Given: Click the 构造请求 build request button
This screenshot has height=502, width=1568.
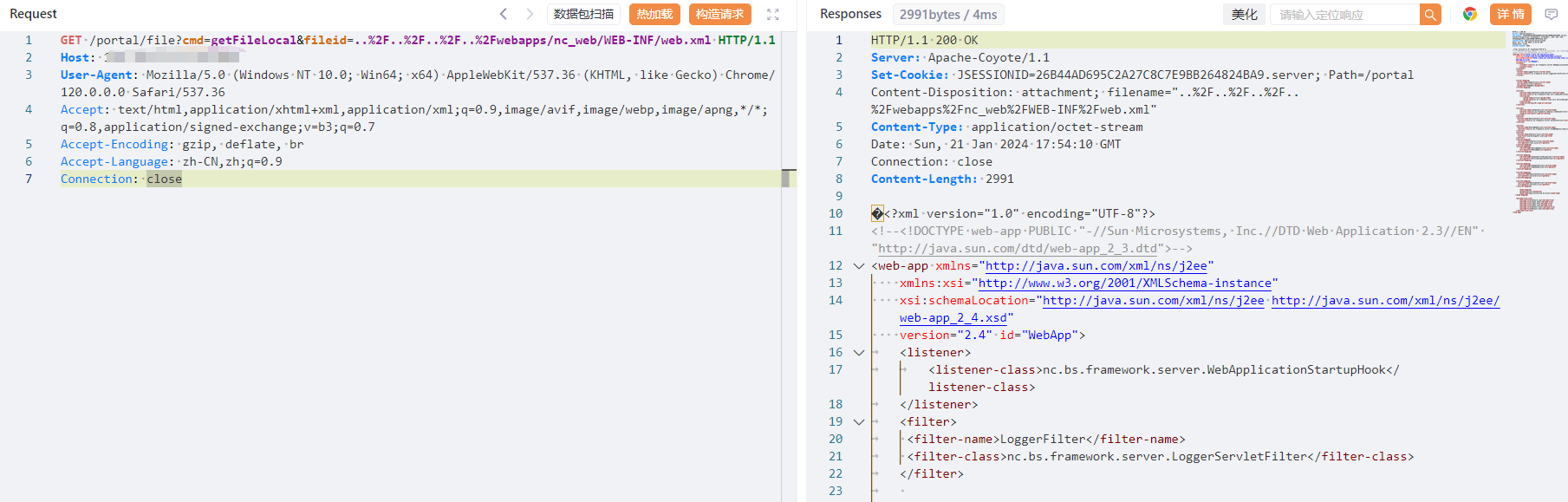Looking at the screenshot, I should coord(719,14).
